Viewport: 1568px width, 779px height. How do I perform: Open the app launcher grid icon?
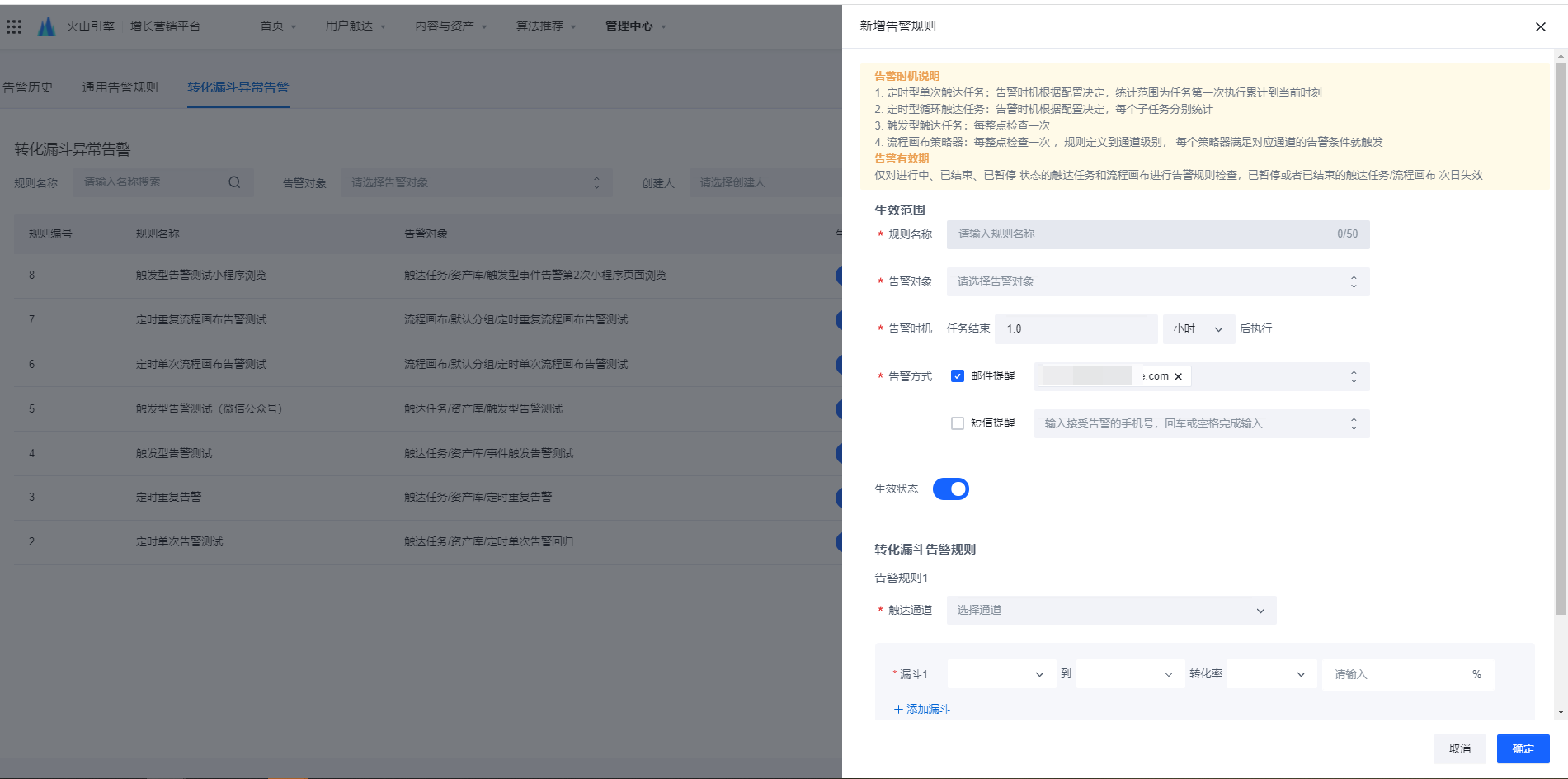click(14, 26)
